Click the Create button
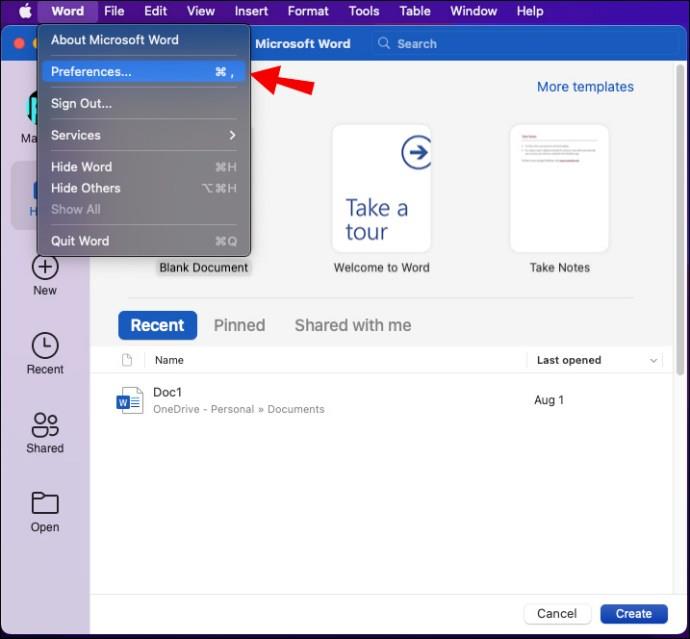The height and width of the screenshot is (639, 690). pos(634,613)
